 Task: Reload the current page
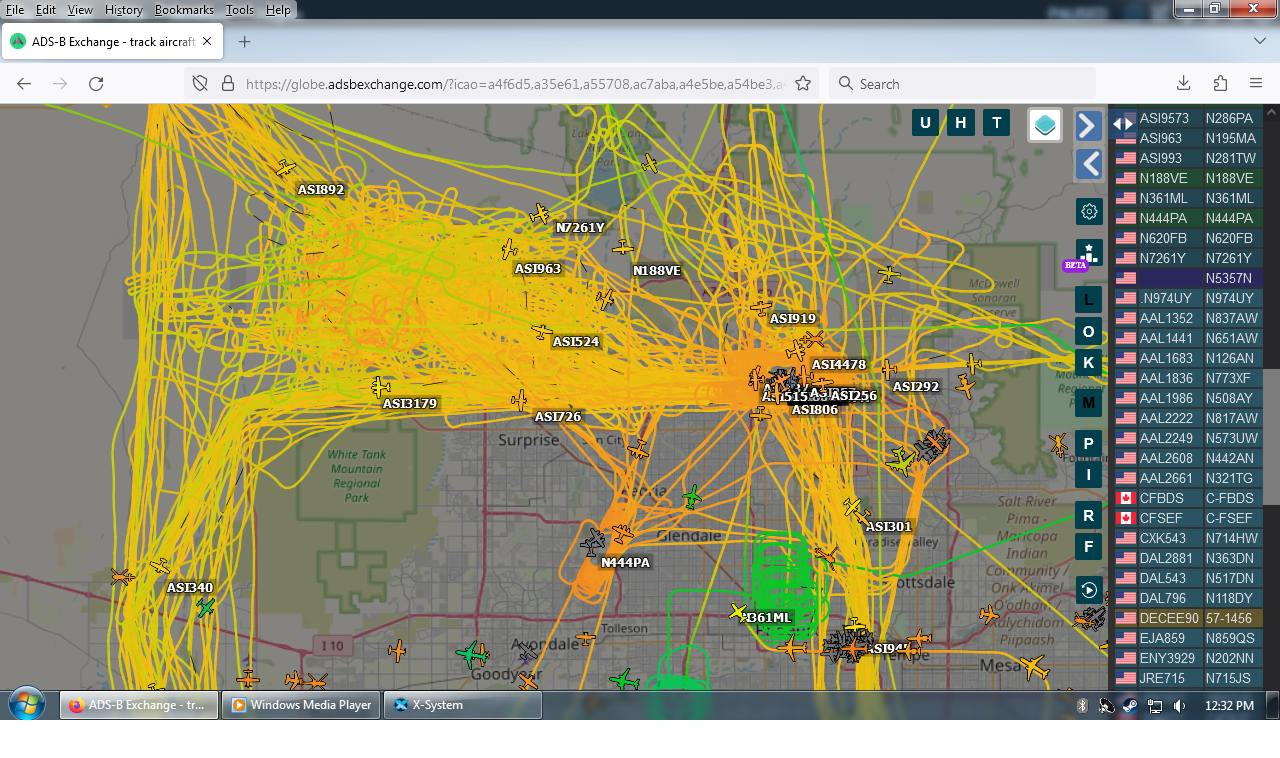[96, 84]
